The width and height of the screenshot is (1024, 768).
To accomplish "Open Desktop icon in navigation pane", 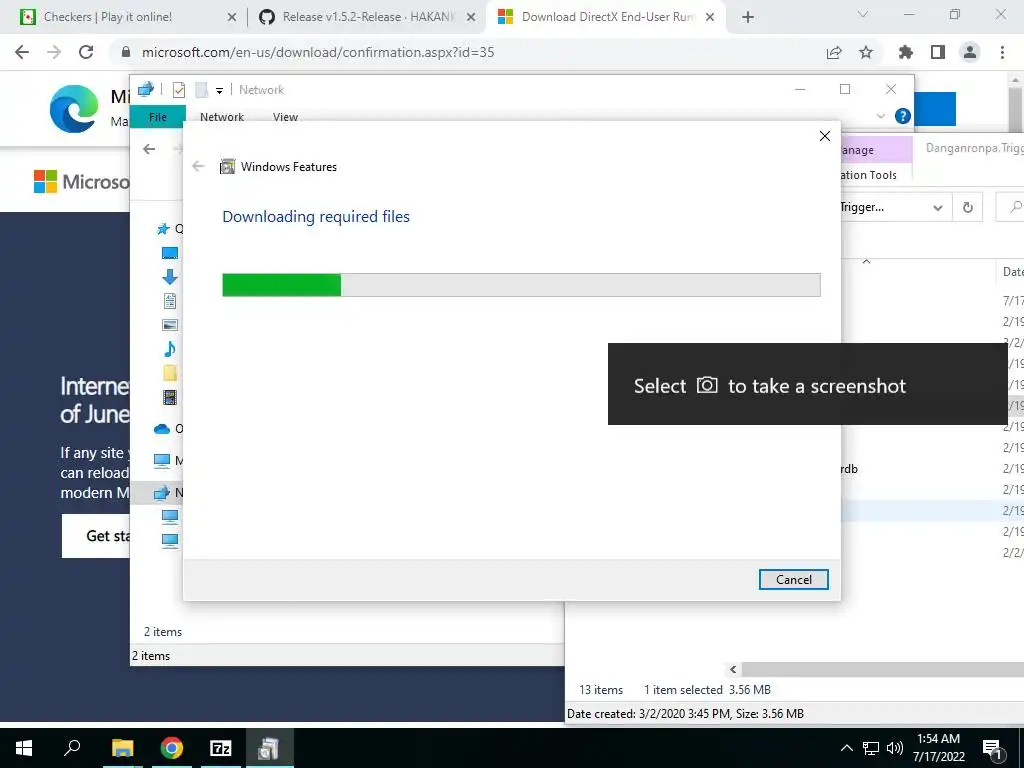I will coord(170,253).
